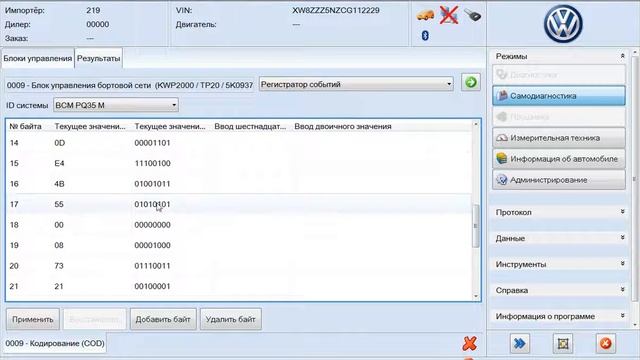Click binary value 11100100 of byte 15
640x360 pixels.
[152, 163]
